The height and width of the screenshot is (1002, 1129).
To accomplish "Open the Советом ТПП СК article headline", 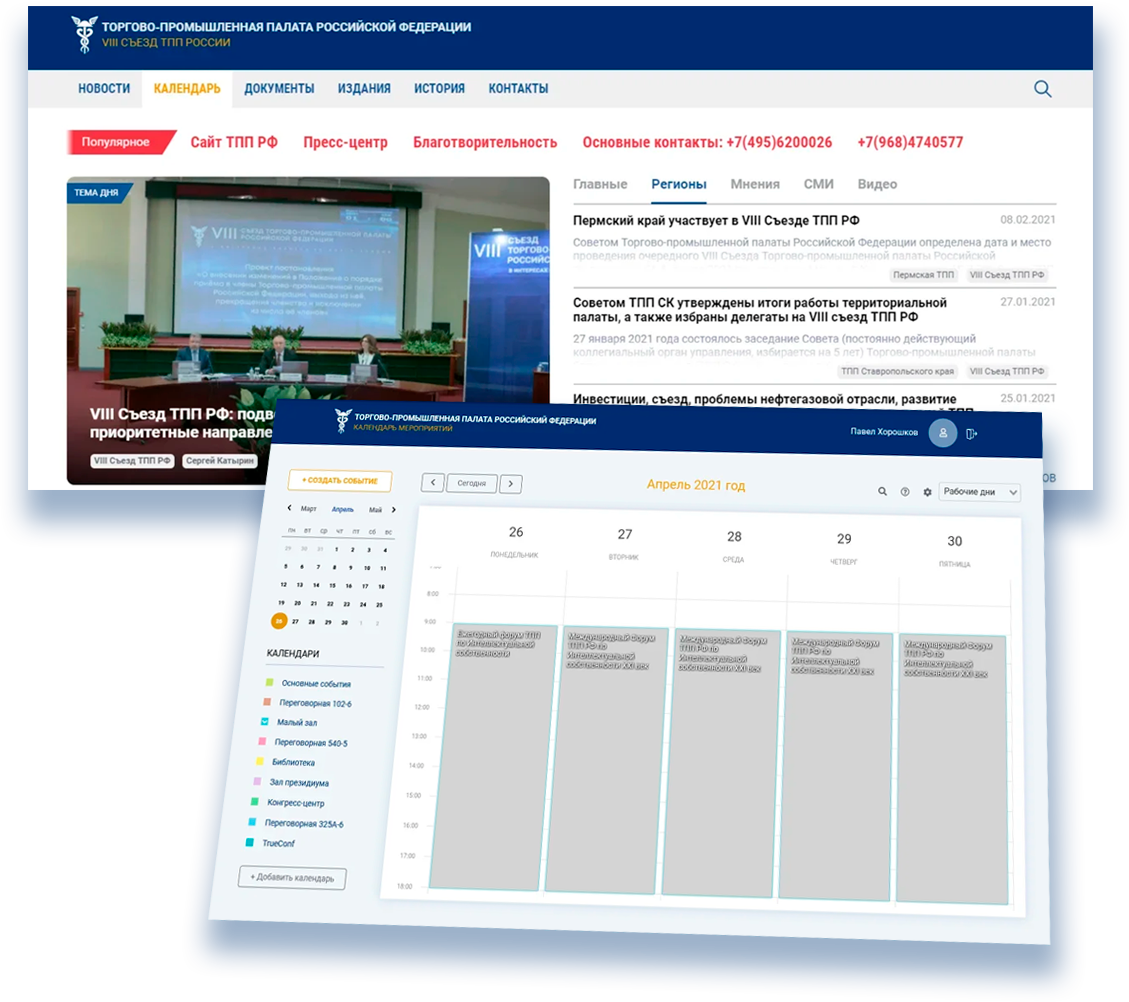I will [x=760, y=310].
